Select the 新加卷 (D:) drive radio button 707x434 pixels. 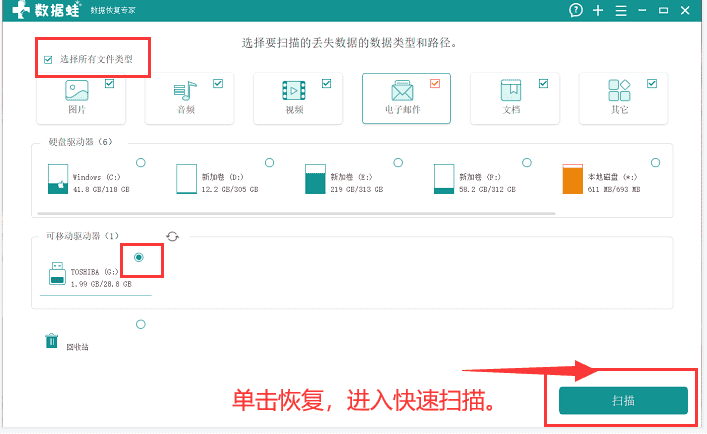[x=269, y=163]
